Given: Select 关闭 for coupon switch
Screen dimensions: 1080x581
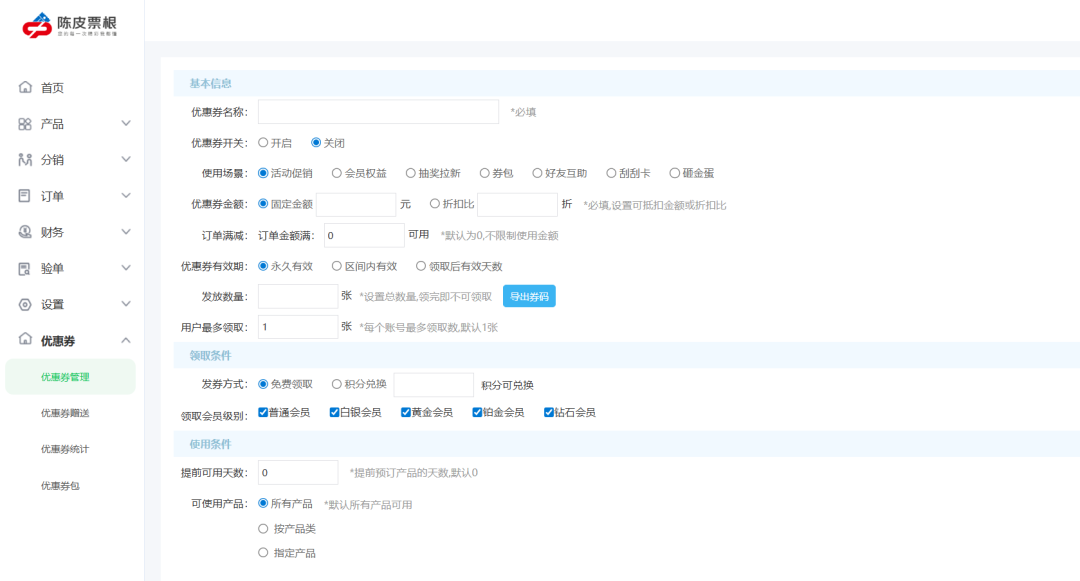Looking at the screenshot, I should [x=316, y=142].
